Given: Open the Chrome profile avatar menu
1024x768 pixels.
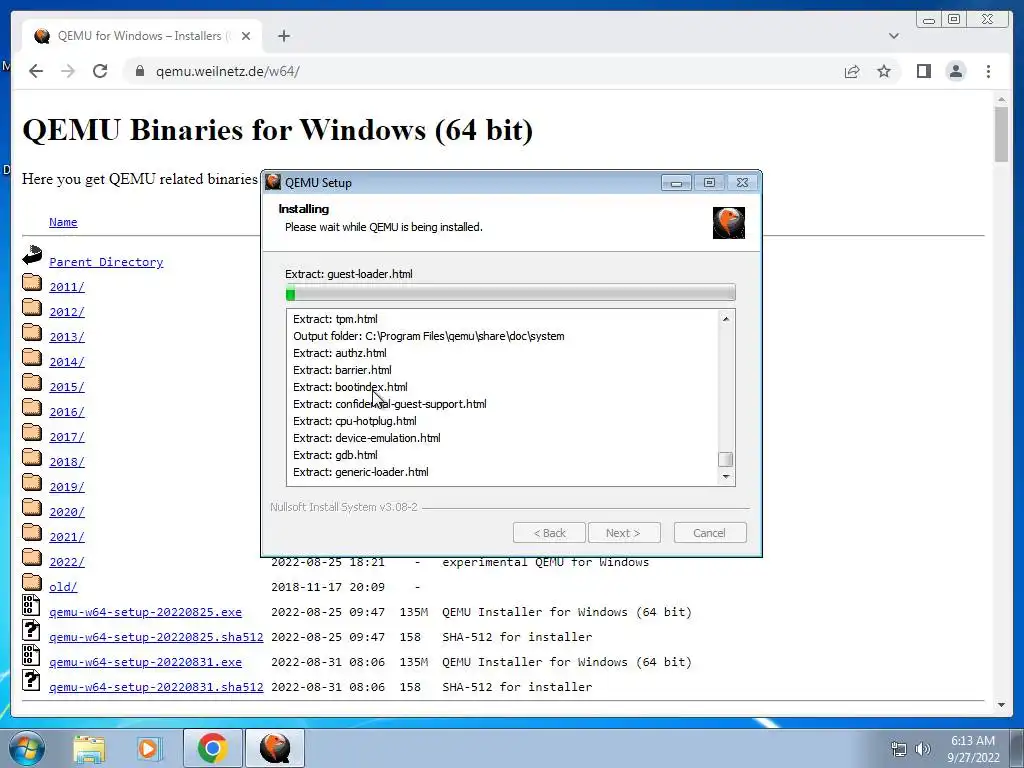Looking at the screenshot, I should (x=955, y=71).
